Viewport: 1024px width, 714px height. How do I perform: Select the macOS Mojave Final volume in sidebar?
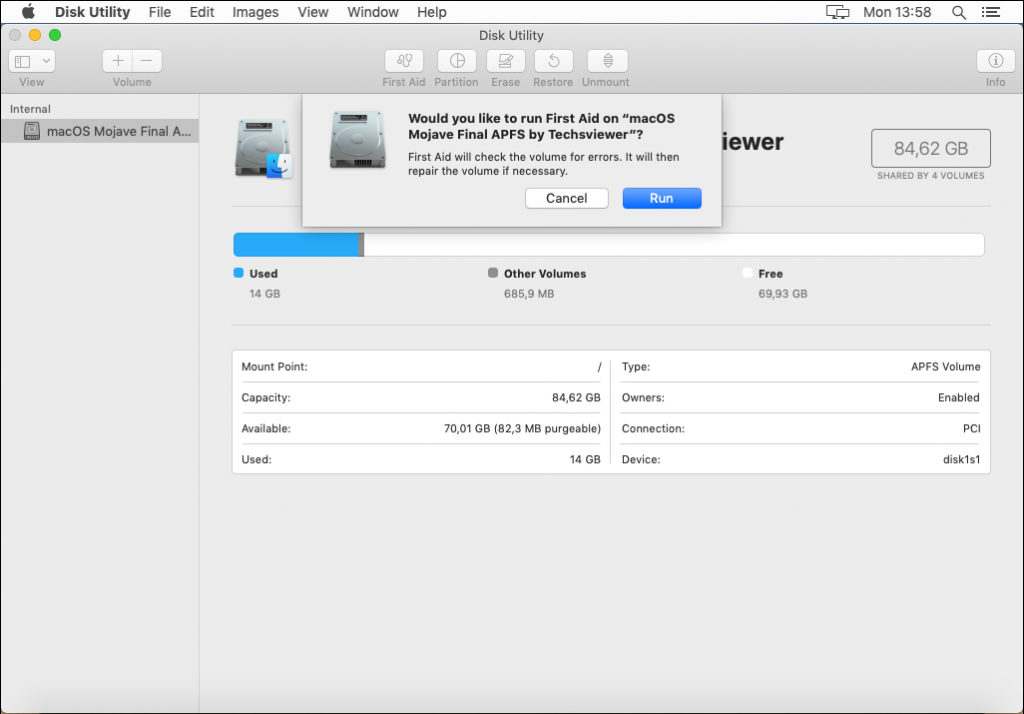pos(100,131)
